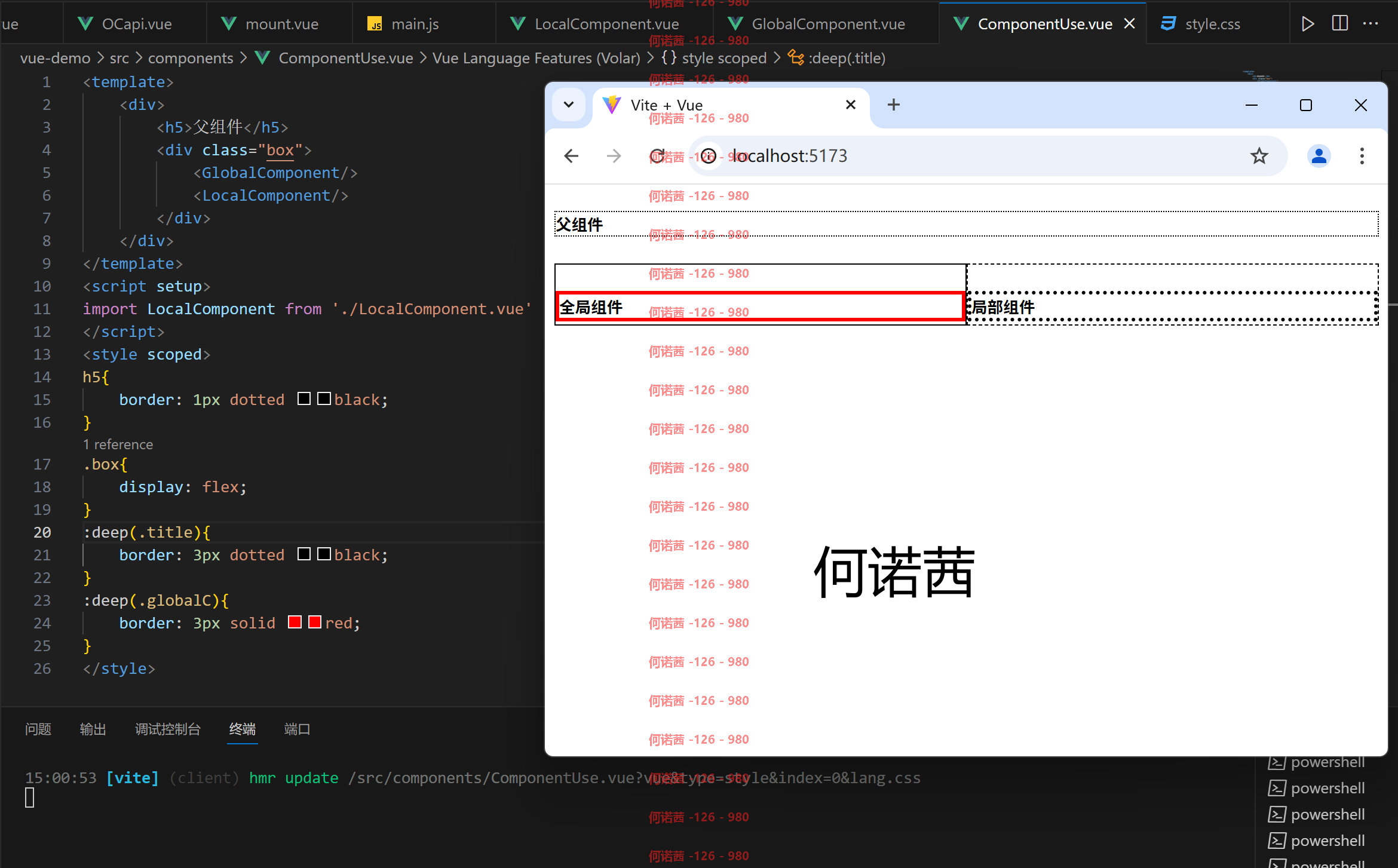Open the 调试控制台 panel tab

[168, 729]
